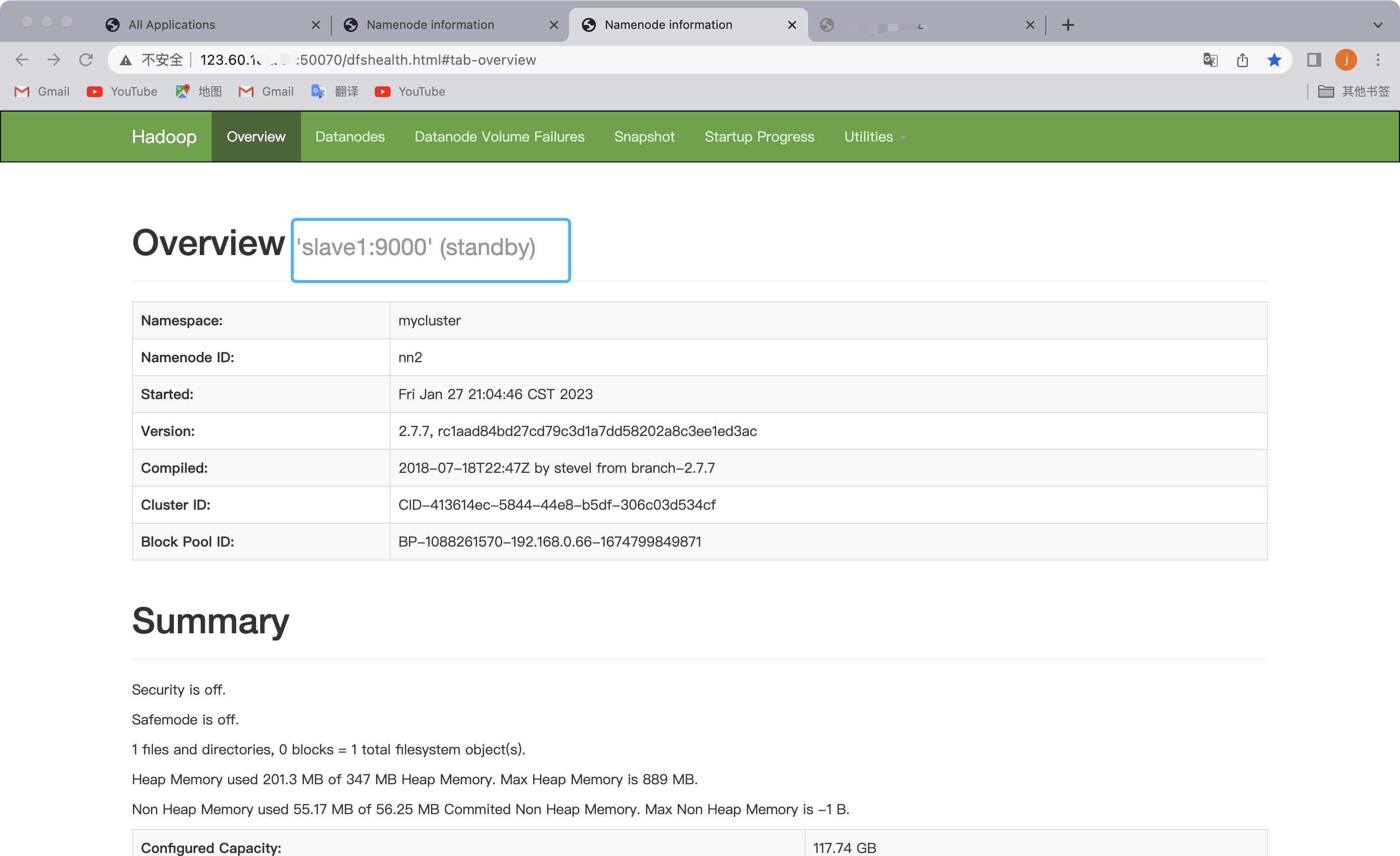This screenshot has height=856, width=1400.
Task: Click the browser back arrow
Action: coord(21,60)
